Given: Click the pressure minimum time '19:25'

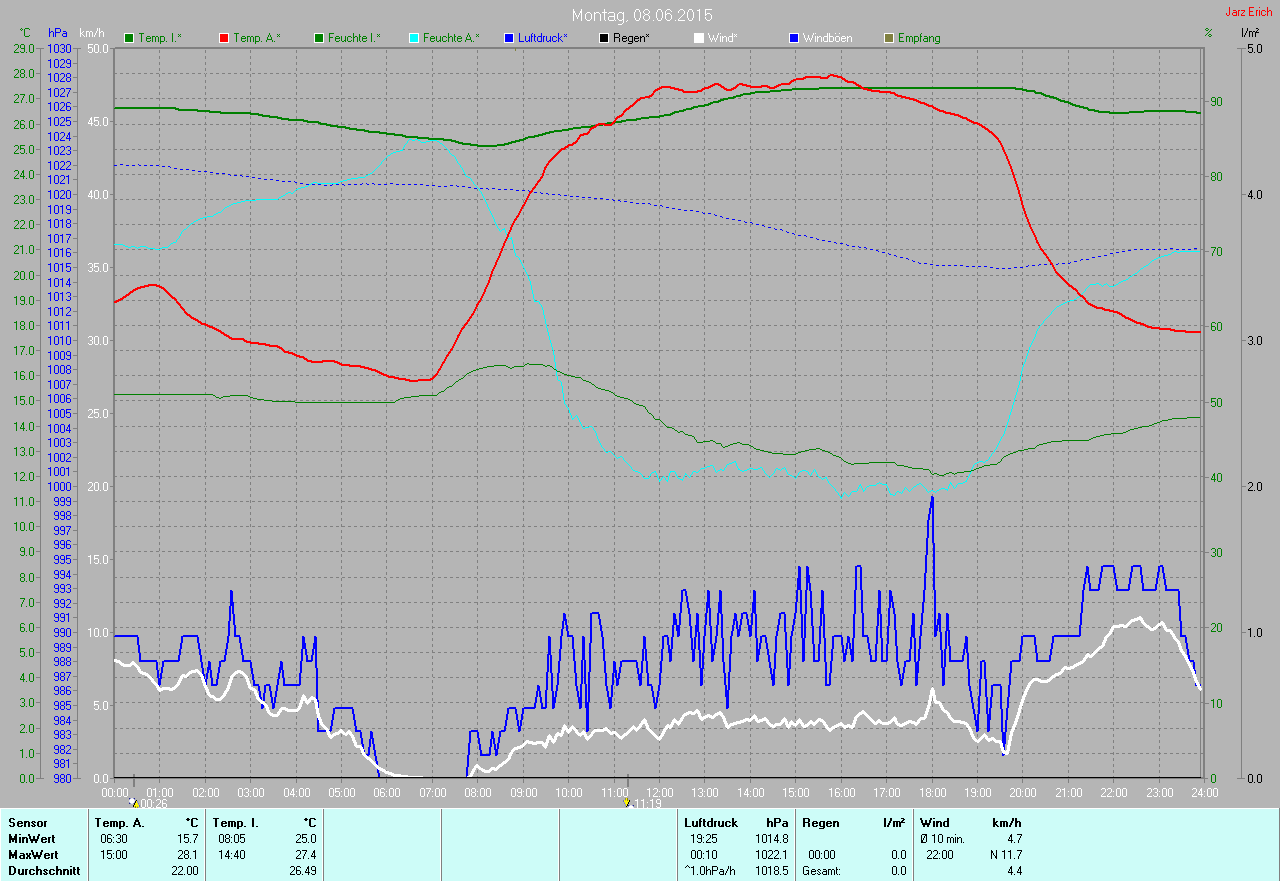Looking at the screenshot, I should coord(704,839).
